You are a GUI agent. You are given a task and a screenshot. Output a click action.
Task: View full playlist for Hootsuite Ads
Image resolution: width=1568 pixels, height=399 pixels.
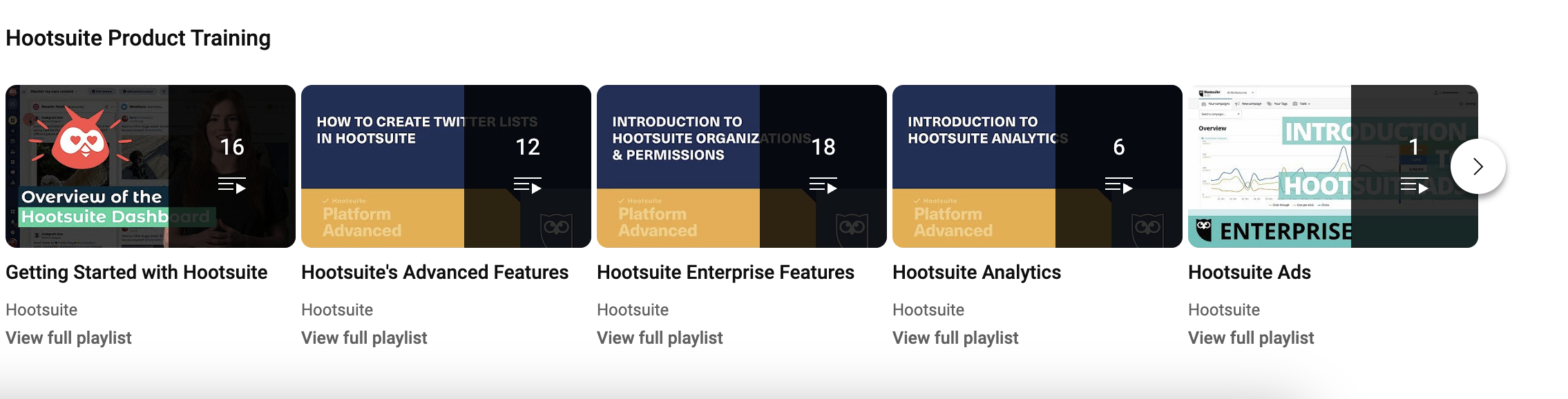point(1251,338)
